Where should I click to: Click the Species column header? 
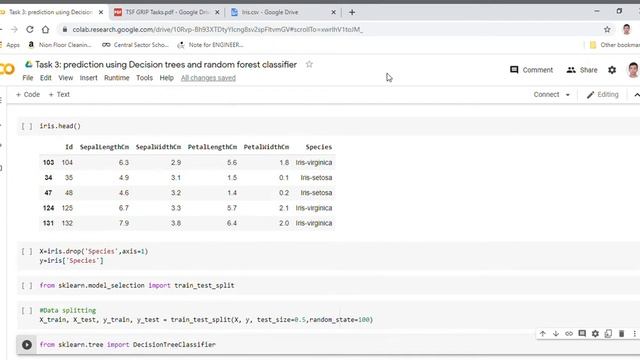pyautogui.click(x=319, y=147)
